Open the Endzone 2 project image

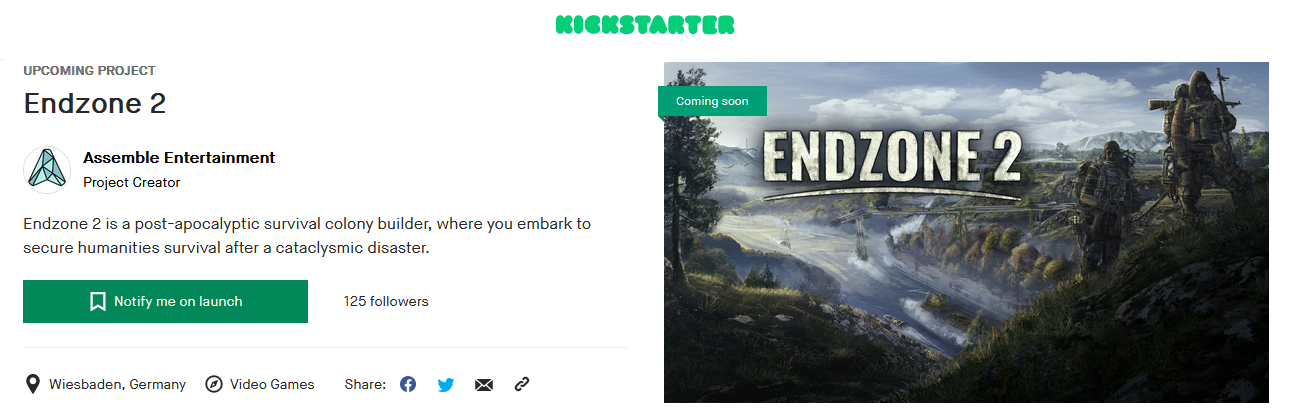click(966, 232)
